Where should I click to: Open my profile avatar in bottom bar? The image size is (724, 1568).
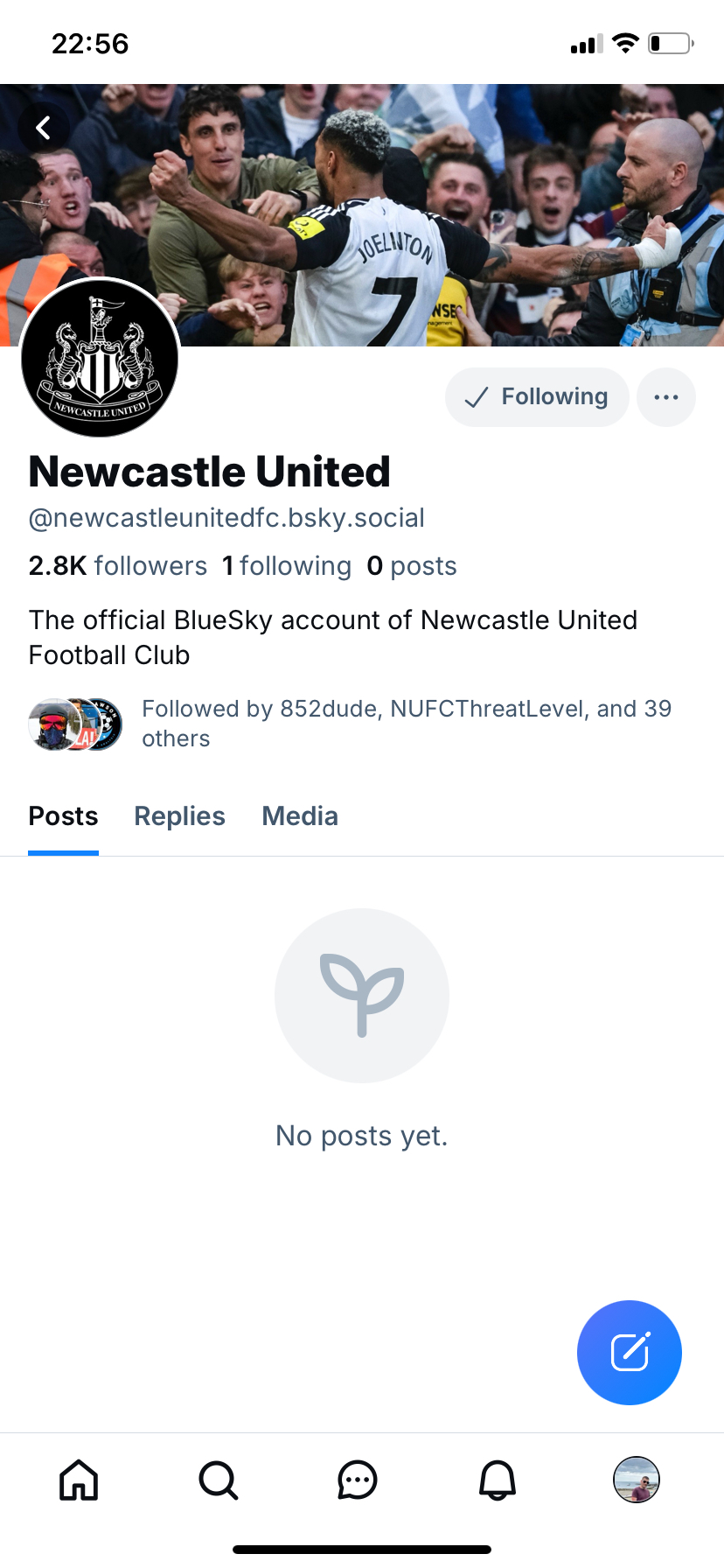[637, 1480]
